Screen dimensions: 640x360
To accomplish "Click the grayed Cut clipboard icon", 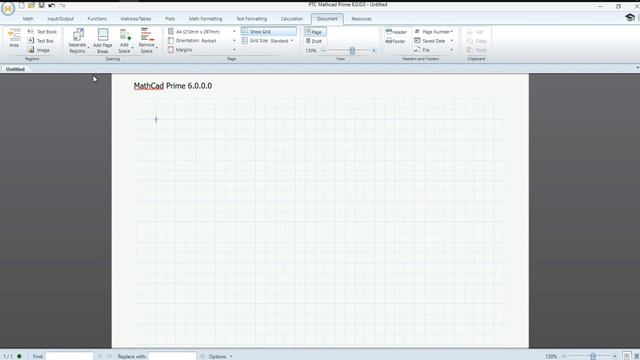I will pos(470,31).
